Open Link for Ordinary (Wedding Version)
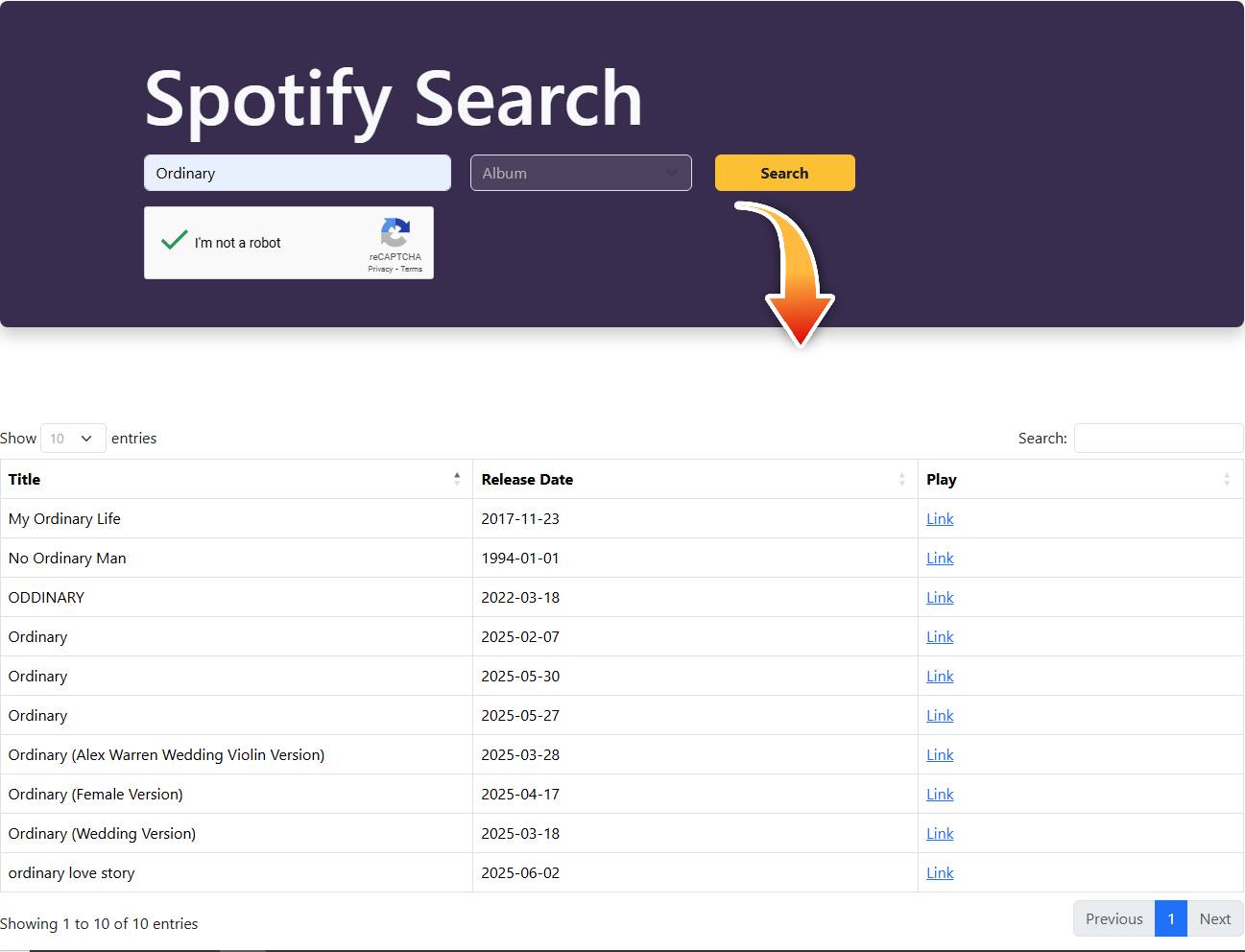 tap(940, 833)
